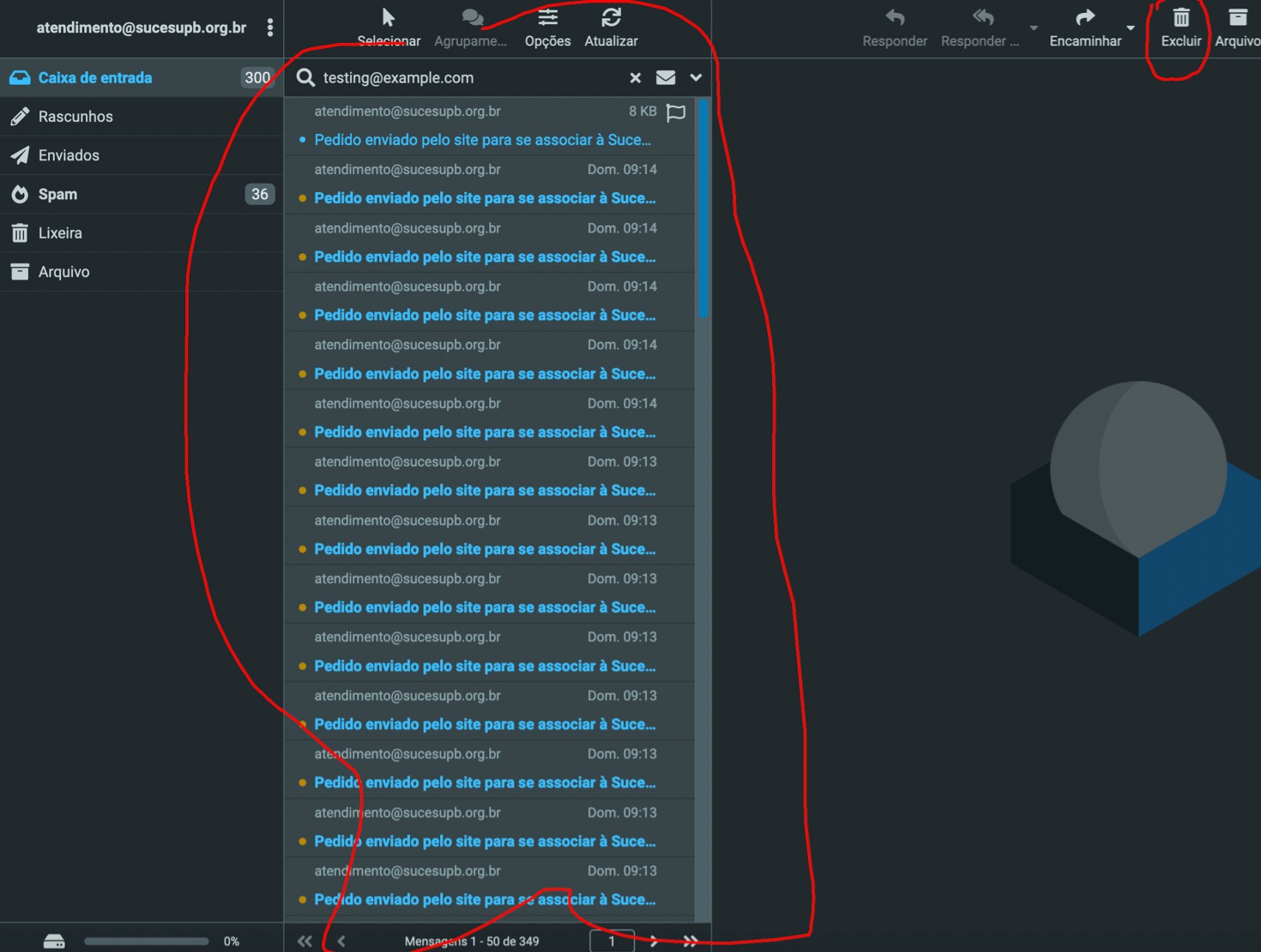Click the Arquivo archive icon in toolbar
The height and width of the screenshot is (952, 1261).
(x=1238, y=17)
